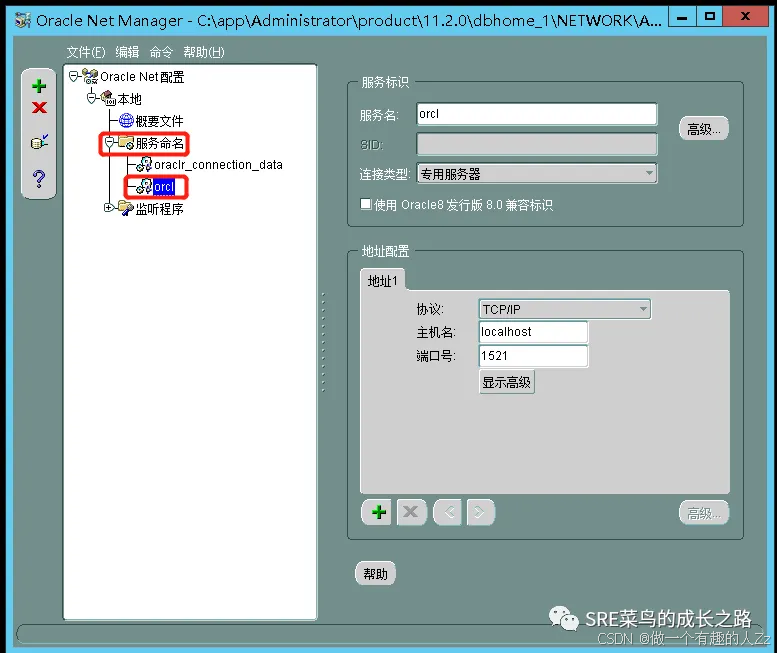Select the Oracle Net 配置 label

(x=142, y=77)
